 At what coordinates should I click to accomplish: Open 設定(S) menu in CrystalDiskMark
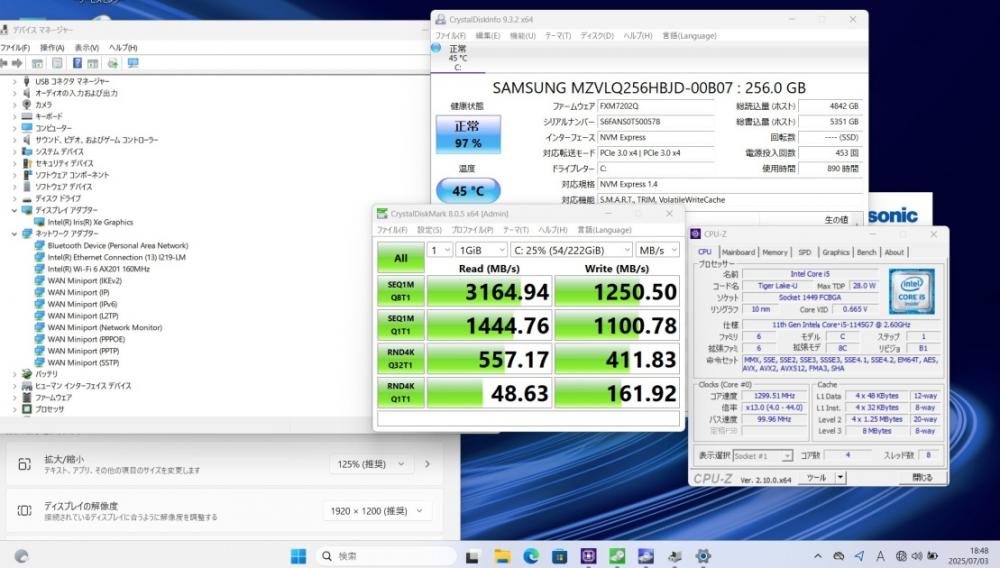point(429,230)
